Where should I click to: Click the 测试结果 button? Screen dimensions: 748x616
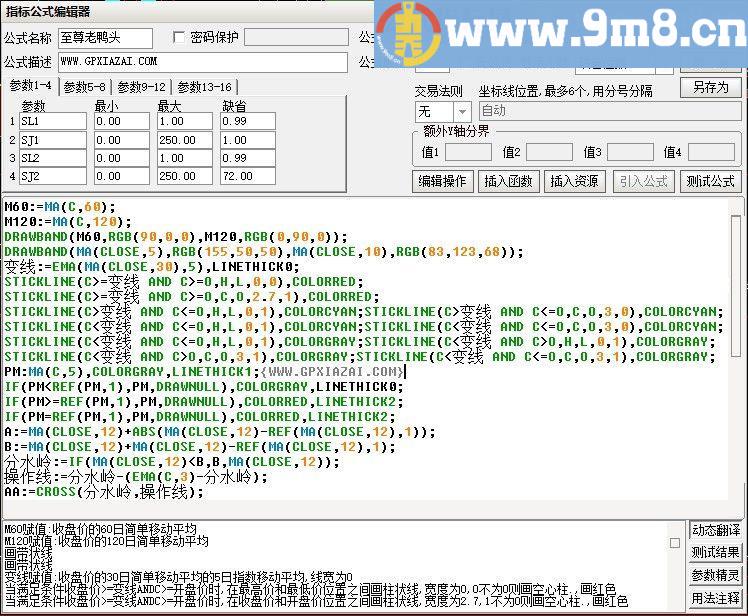[716, 553]
